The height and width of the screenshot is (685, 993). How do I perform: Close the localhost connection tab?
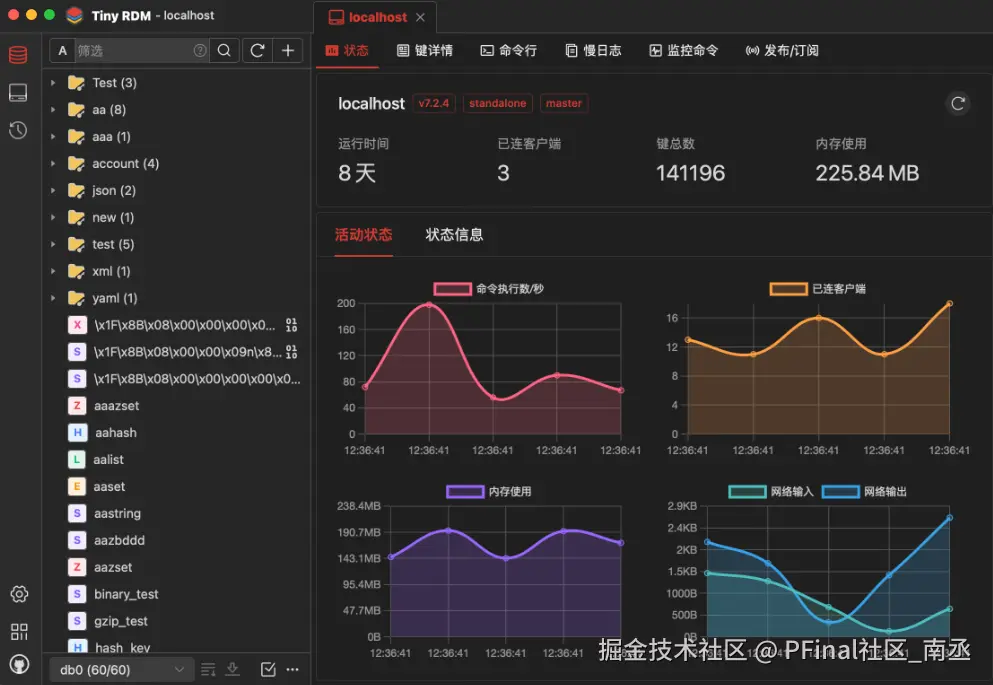[x=421, y=18]
